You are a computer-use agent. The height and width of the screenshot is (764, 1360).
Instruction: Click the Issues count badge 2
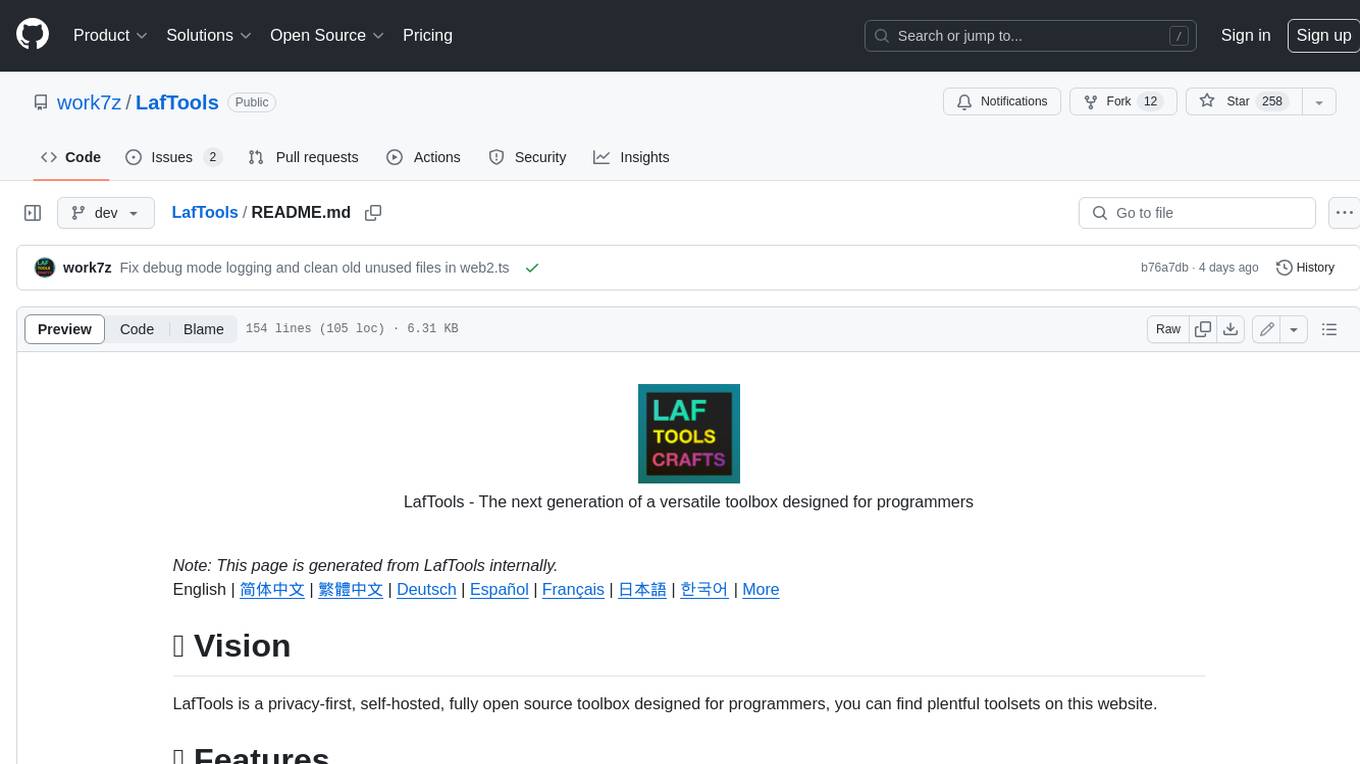coord(212,157)
